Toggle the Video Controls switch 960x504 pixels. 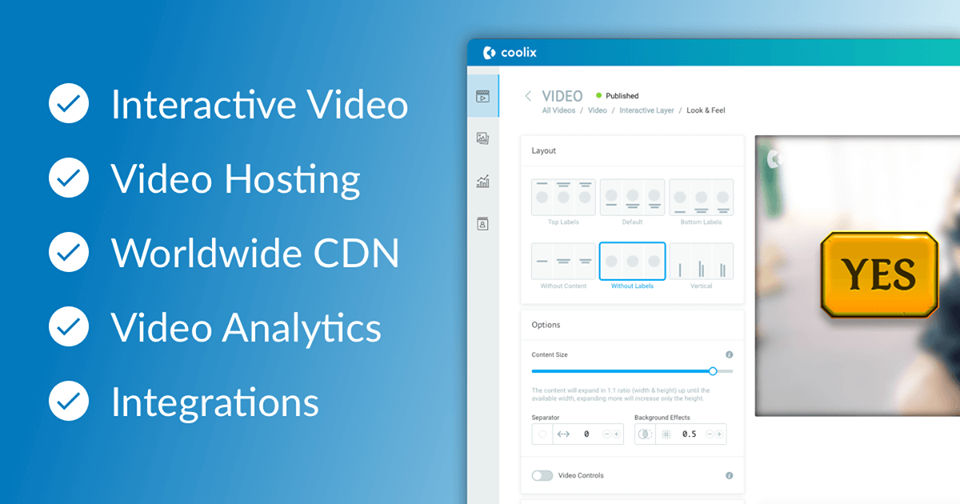[x=542, y=475]
